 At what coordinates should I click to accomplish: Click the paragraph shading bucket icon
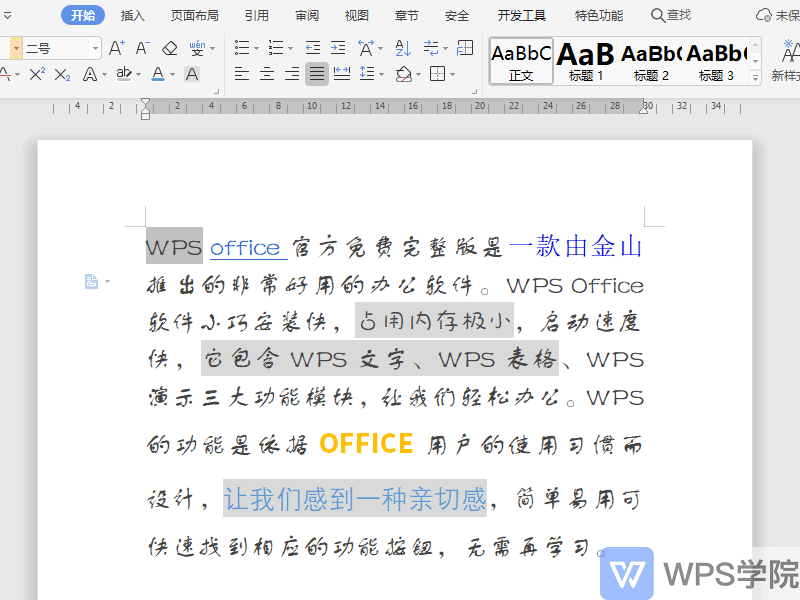pos(404,74)
